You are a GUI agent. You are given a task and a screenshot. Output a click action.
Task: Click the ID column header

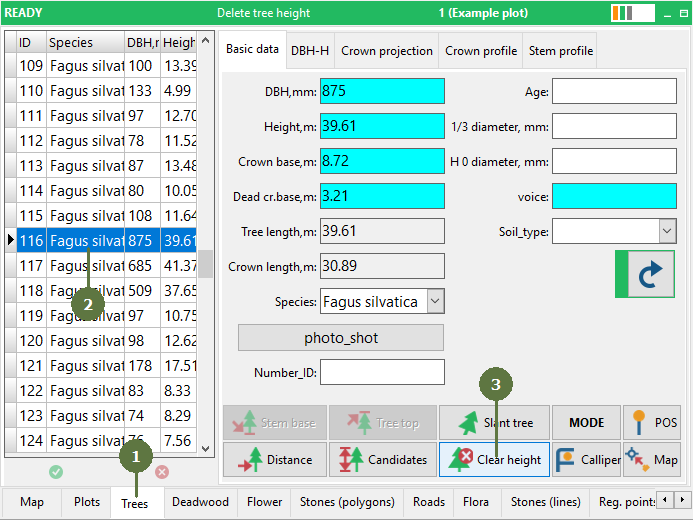point(31,42)
